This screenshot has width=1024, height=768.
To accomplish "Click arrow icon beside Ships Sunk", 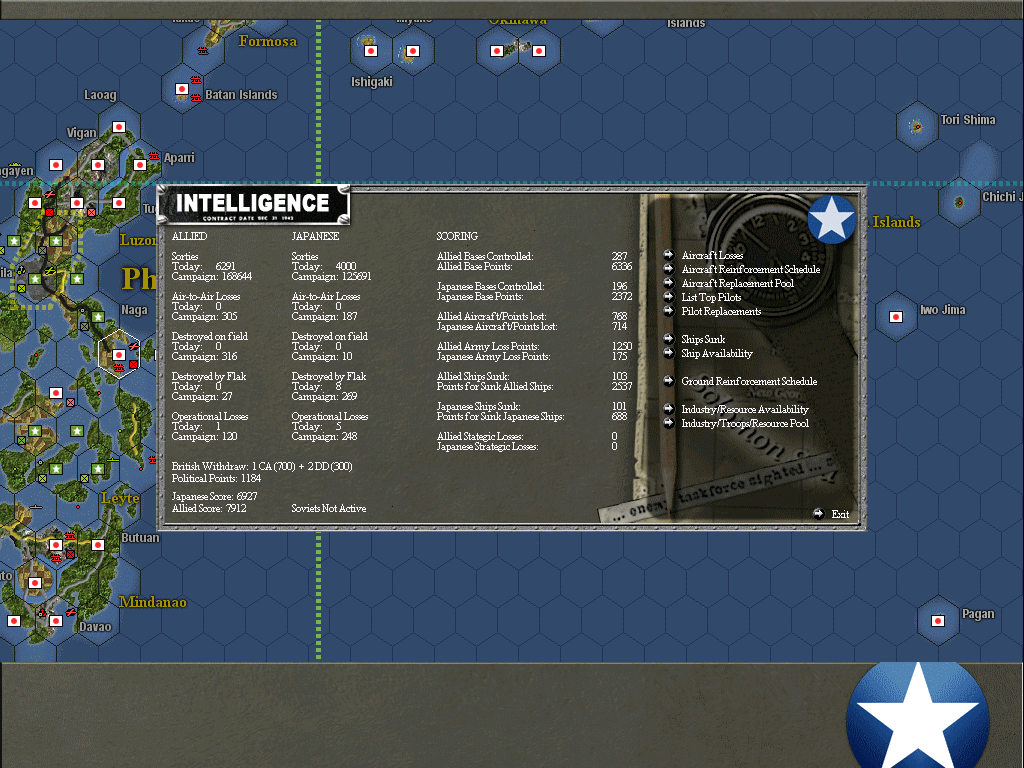I will (668, 339).
